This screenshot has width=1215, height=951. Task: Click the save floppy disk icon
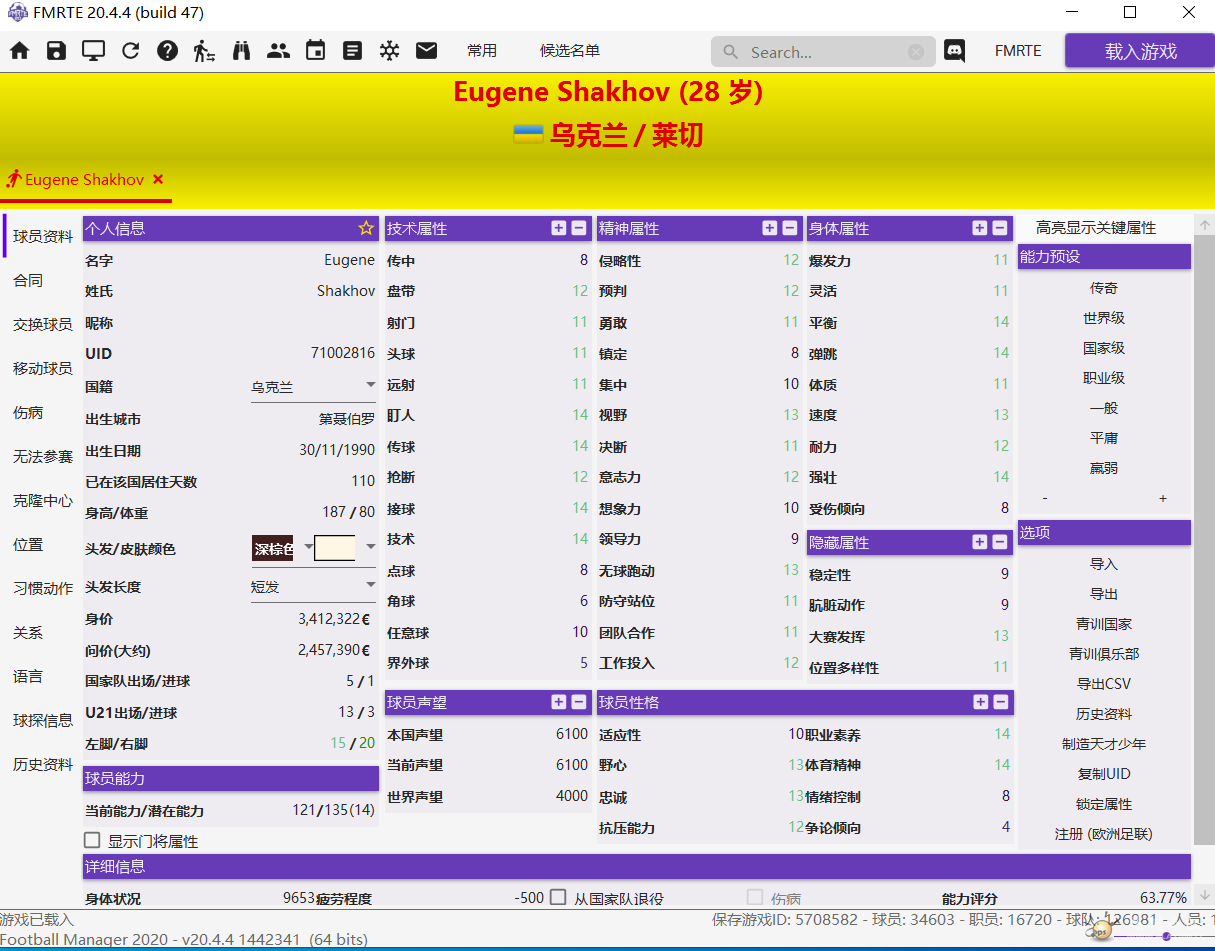pos(57,51)
